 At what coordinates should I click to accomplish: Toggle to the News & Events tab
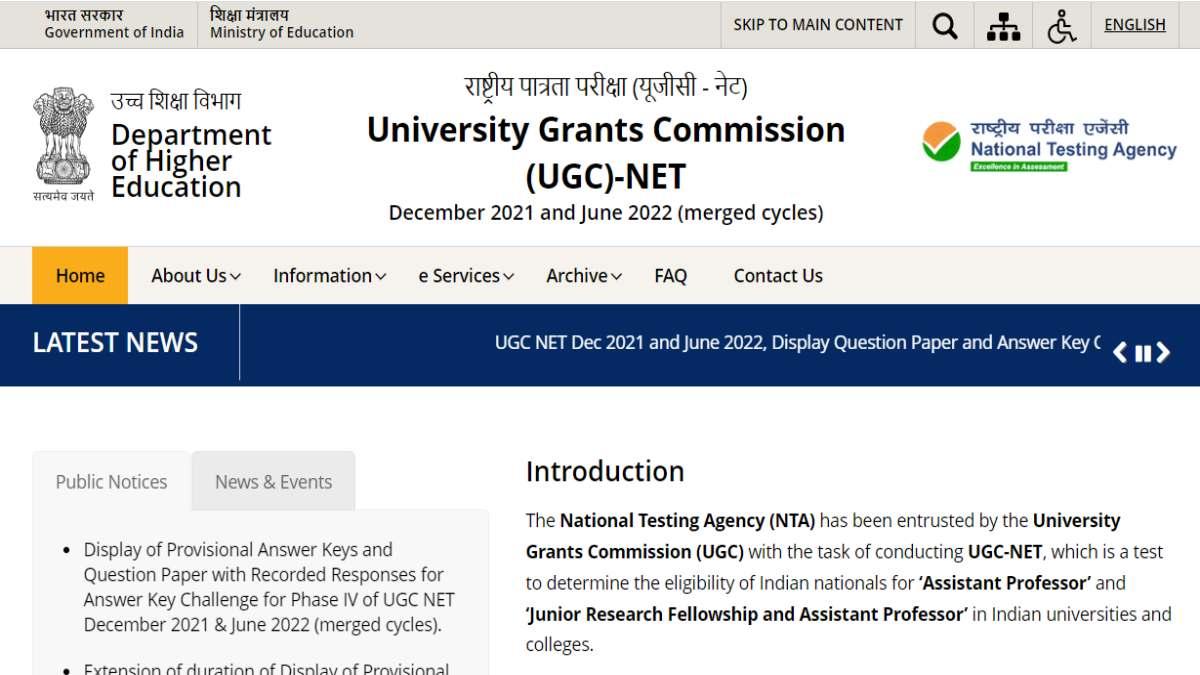point(273,481)
